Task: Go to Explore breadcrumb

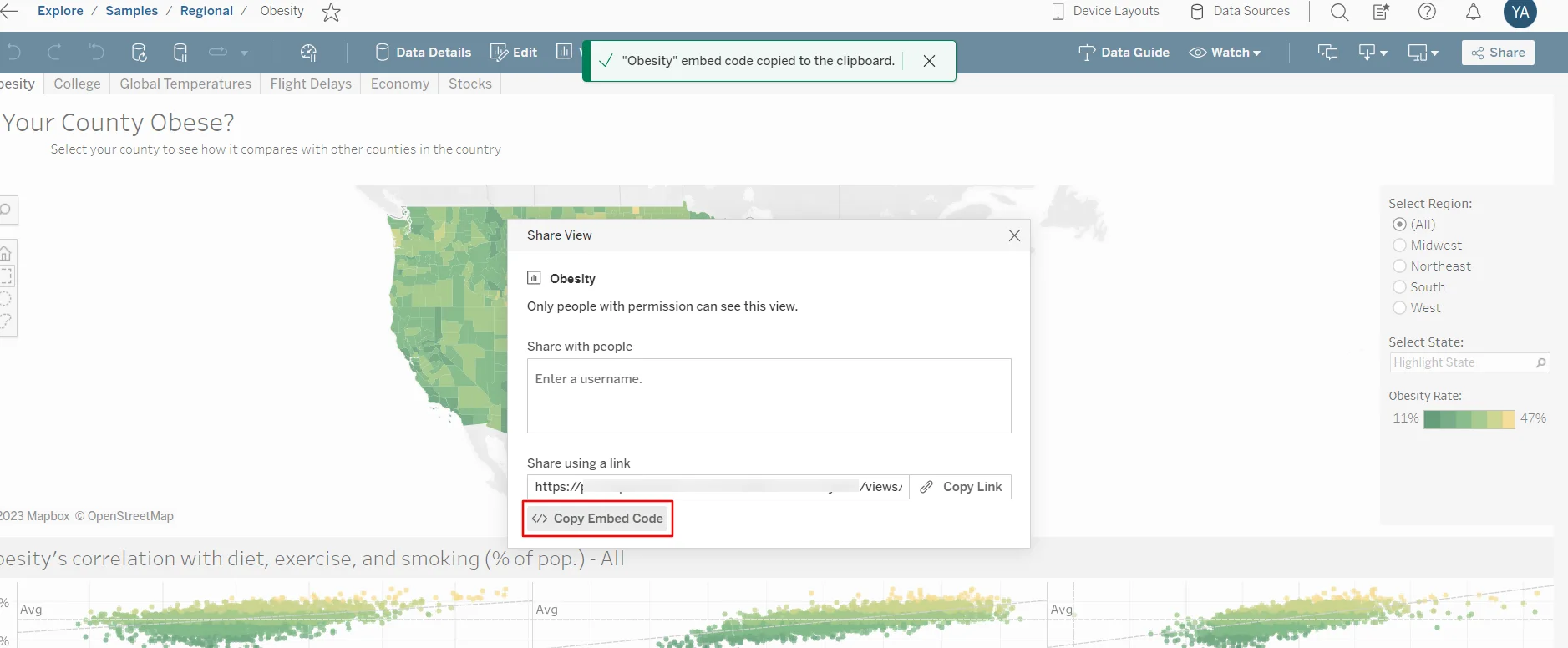Action: pyautogui.click(x=60, y=11)
